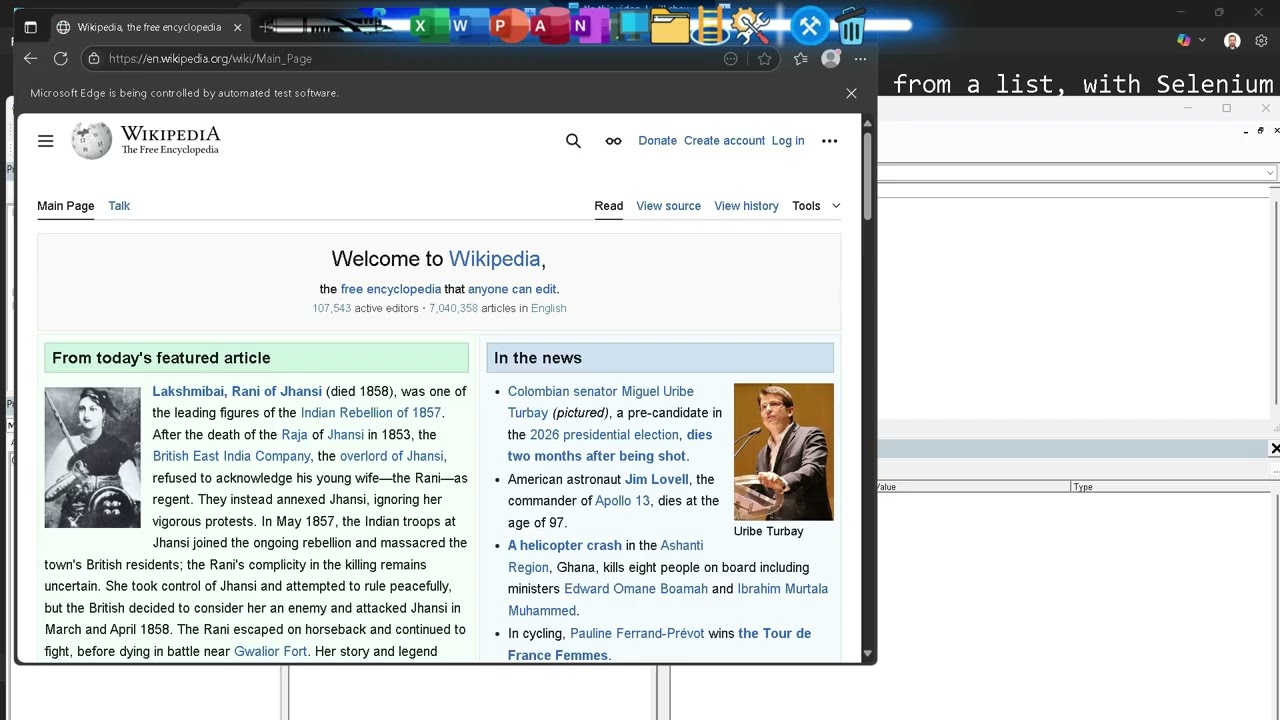
Task: Switch to the Talk tab
Action: [x=119, y=206]
